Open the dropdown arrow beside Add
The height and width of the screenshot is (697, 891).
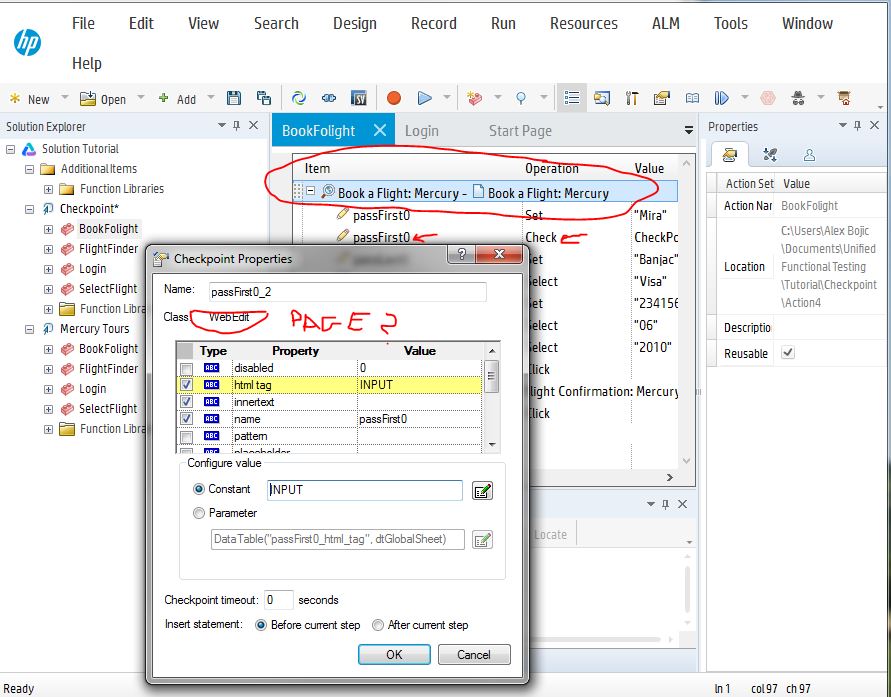[x=211, y=98]
